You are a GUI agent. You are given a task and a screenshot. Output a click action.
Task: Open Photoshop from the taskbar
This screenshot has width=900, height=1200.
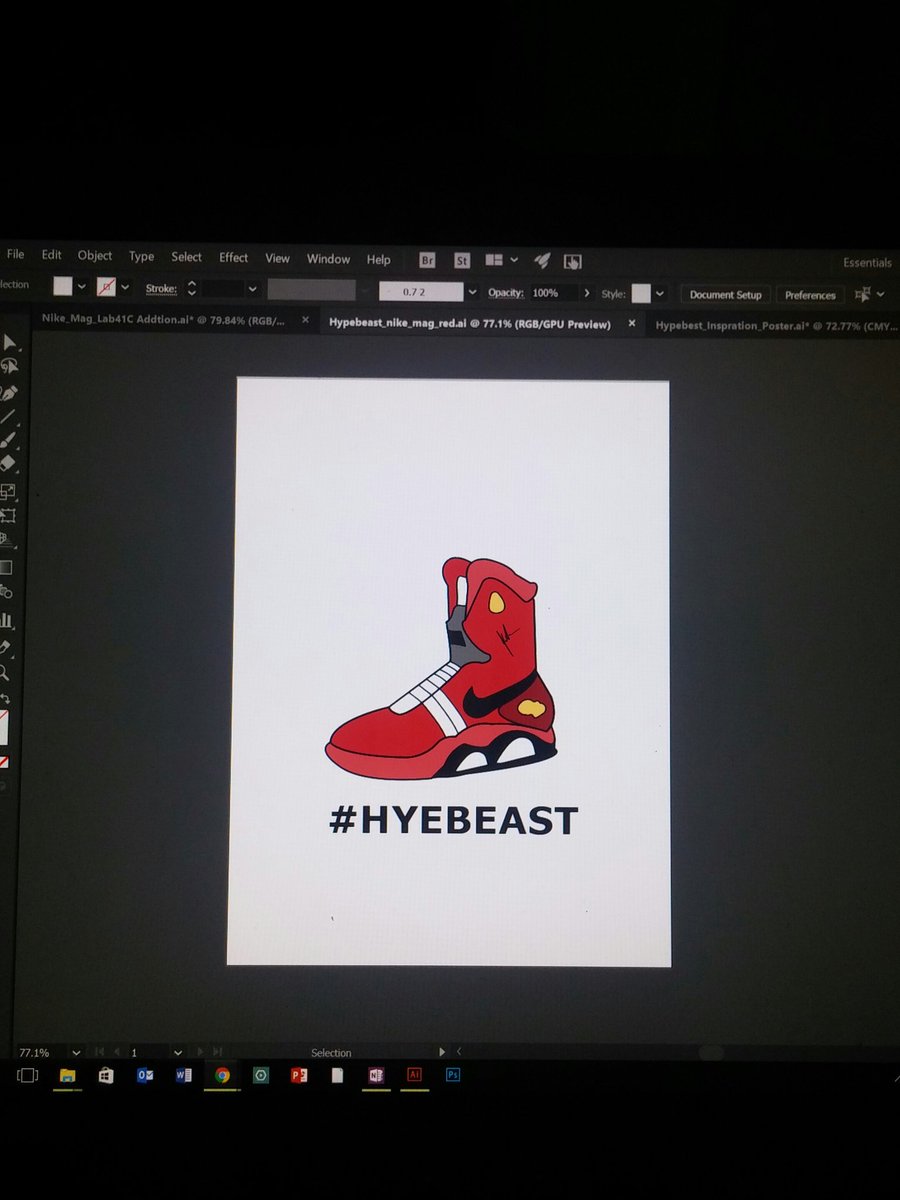click(452, 1075)
